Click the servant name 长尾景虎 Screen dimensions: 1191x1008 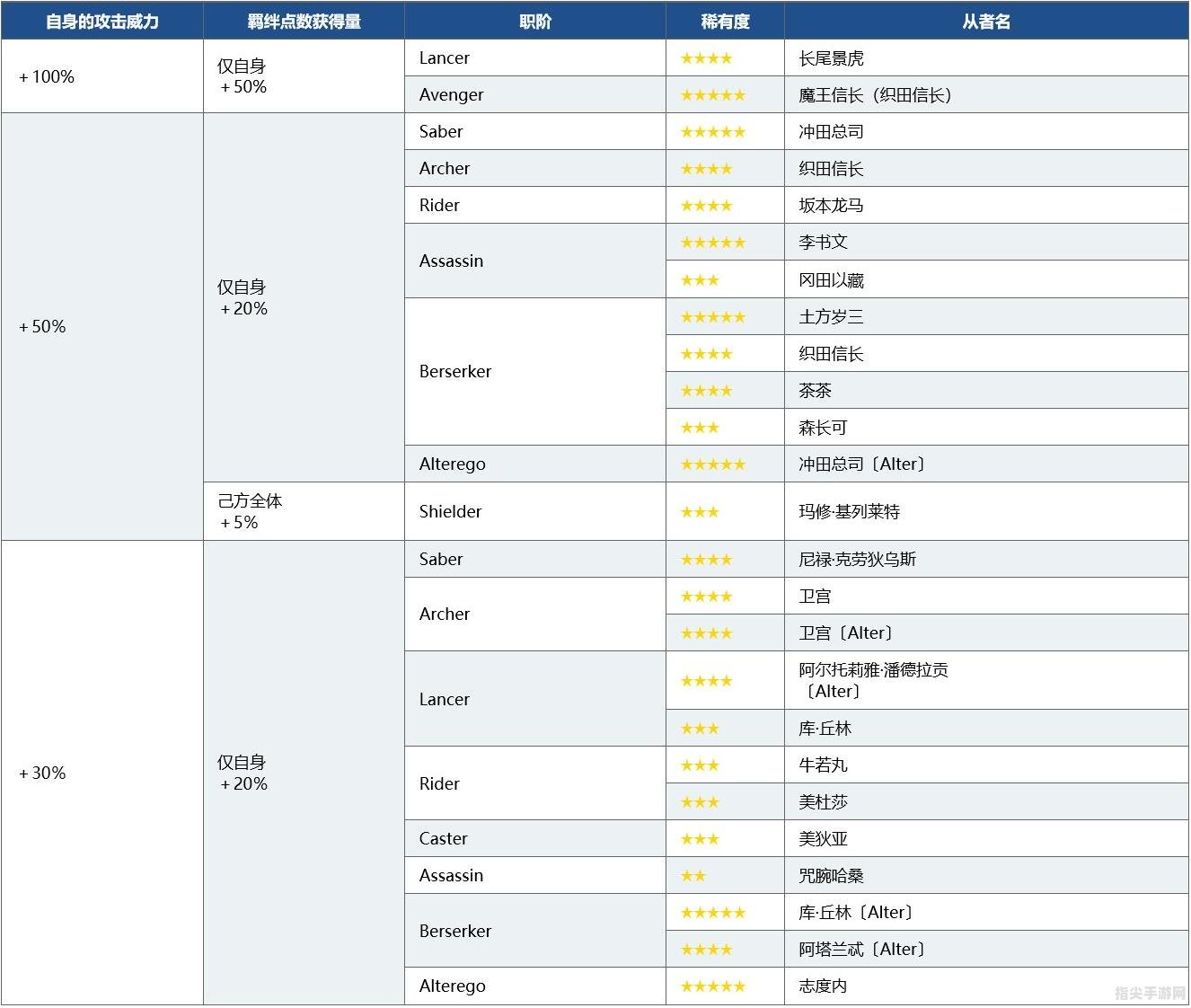831,58
